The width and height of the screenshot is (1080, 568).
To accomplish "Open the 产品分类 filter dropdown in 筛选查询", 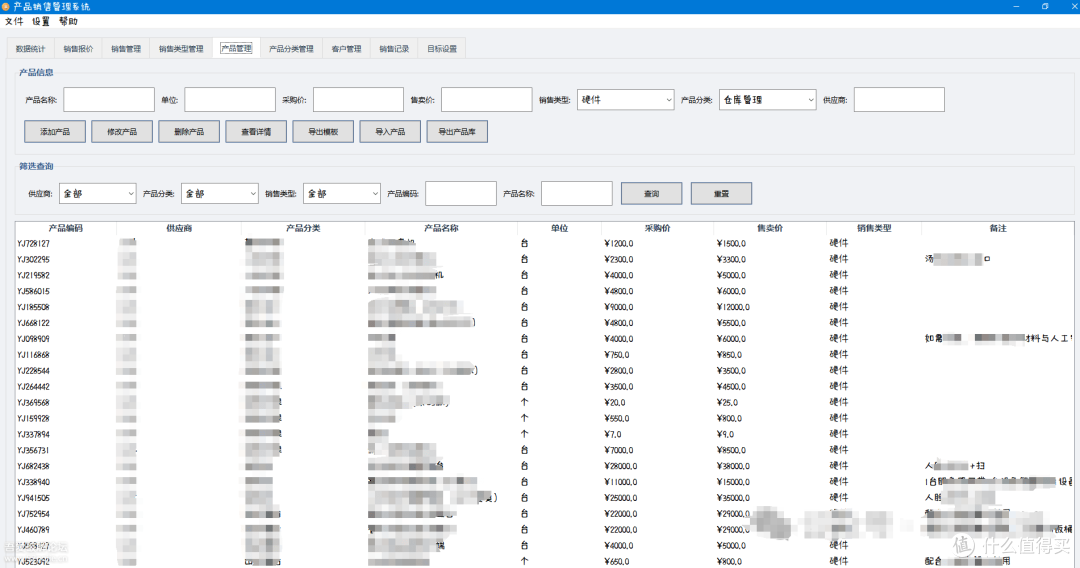I will tap(220, 193).
